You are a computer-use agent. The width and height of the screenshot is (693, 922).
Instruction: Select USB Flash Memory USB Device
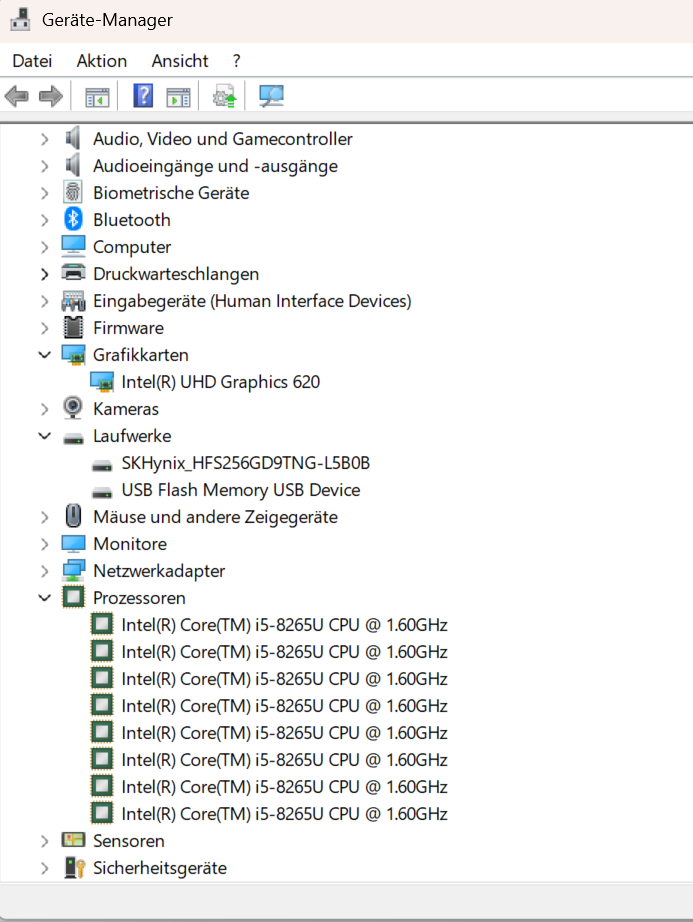pos(241,490)
